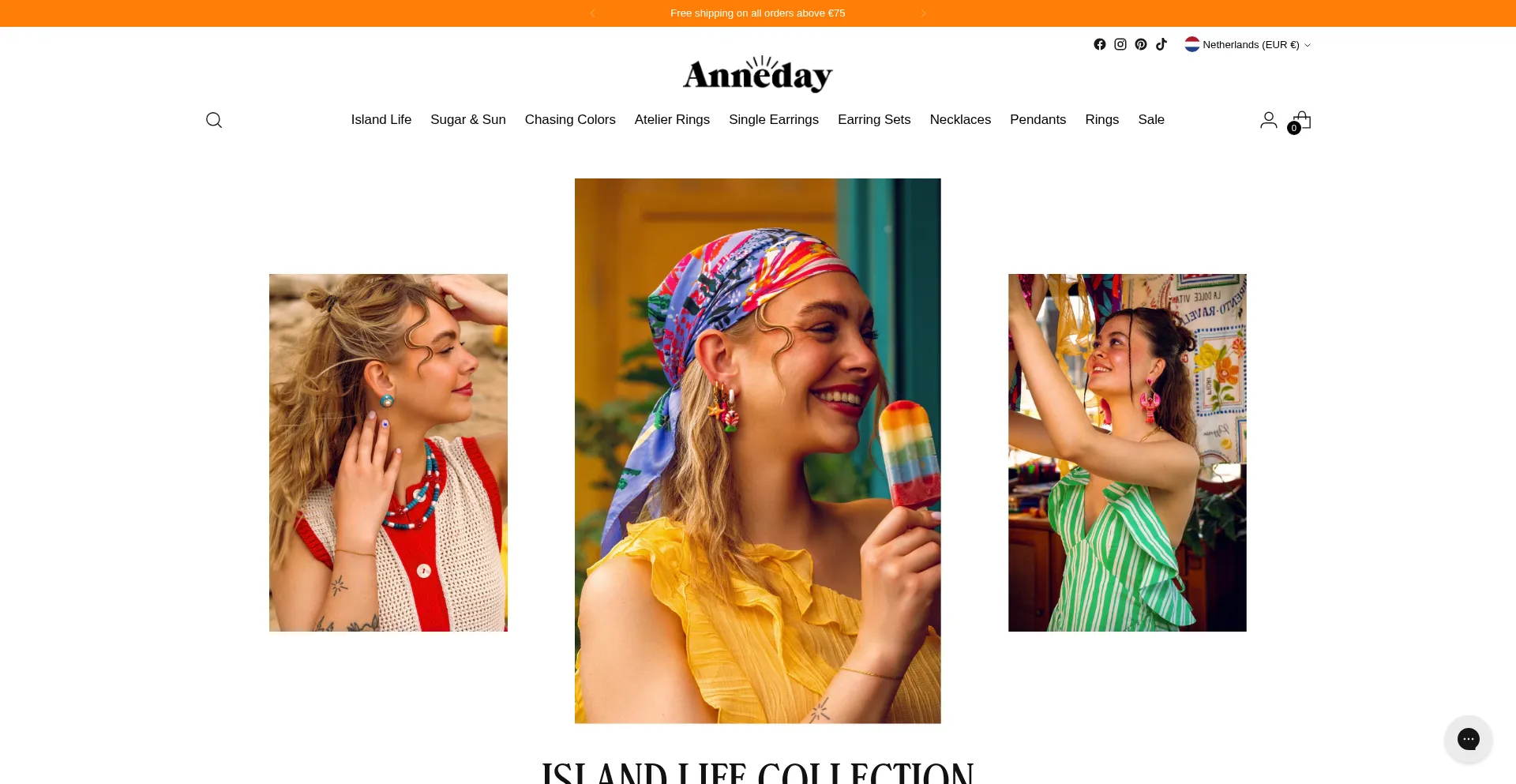This screenshot has height=784, width=1516.
Task: Visit the Facebook social icon
Action: pos(1100,44)
